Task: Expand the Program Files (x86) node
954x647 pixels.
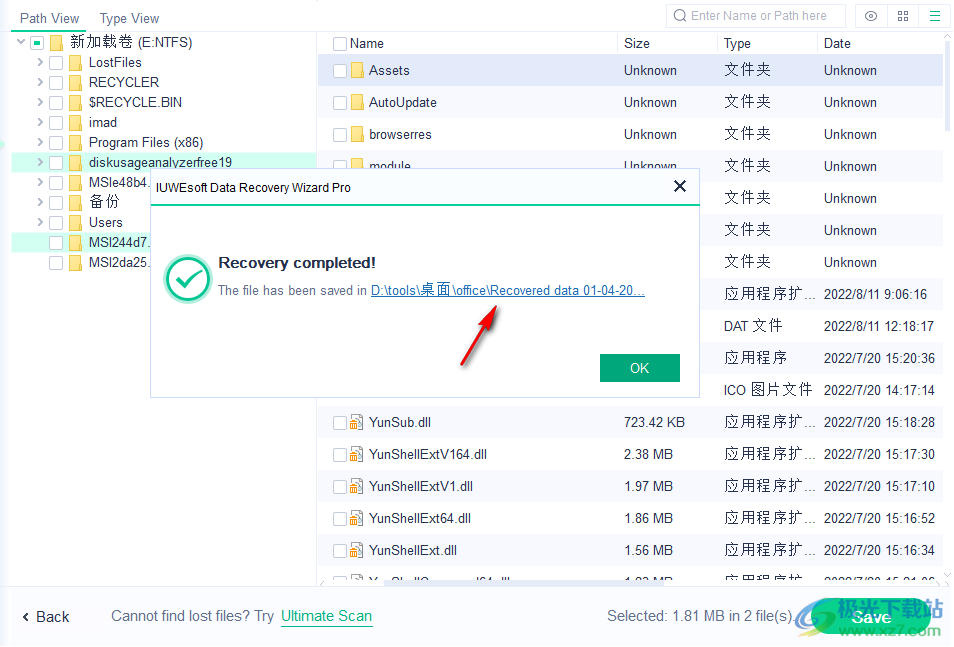Action: pos(40,142)
